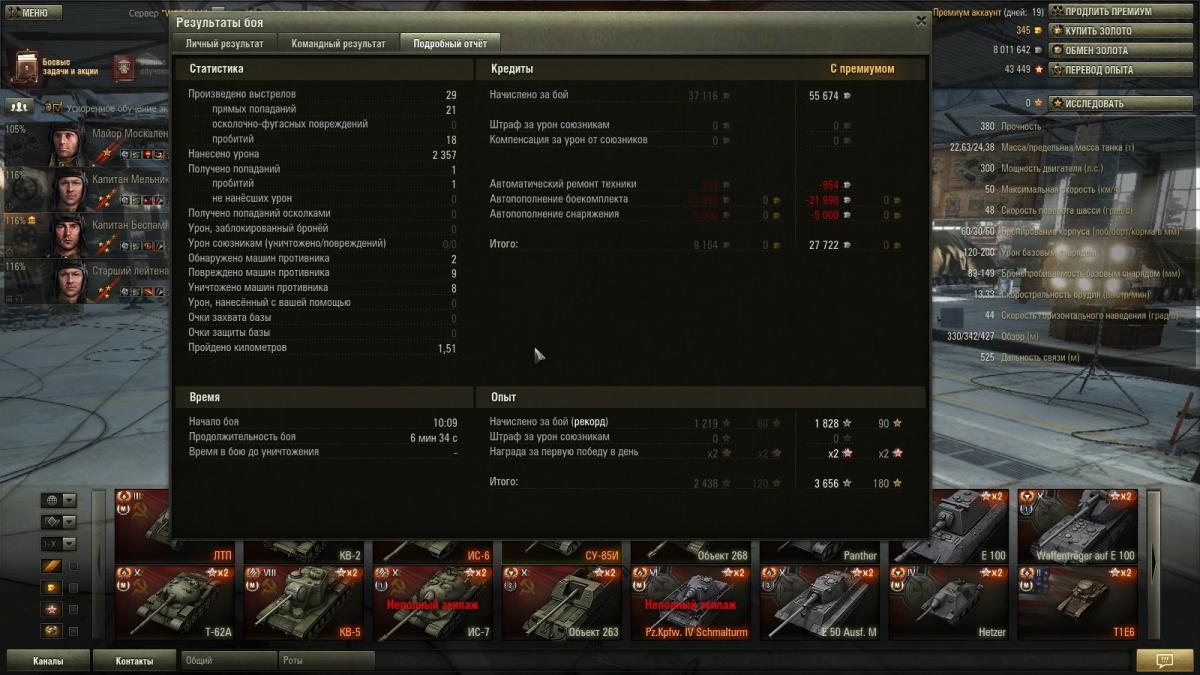The height and width of the screenshot is (675, 1200).
Task: Select crew member Капитан Беспам portrait
Action: 66,234
